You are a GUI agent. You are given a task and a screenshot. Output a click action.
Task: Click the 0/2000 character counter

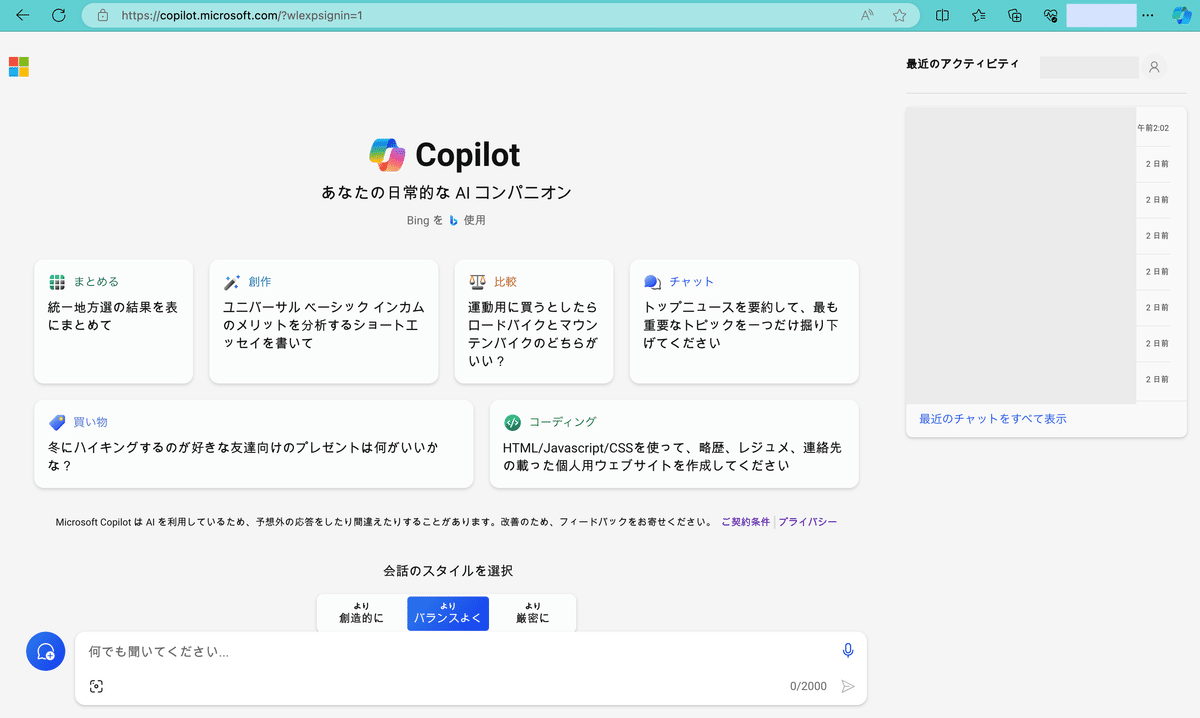click(808, 686)
